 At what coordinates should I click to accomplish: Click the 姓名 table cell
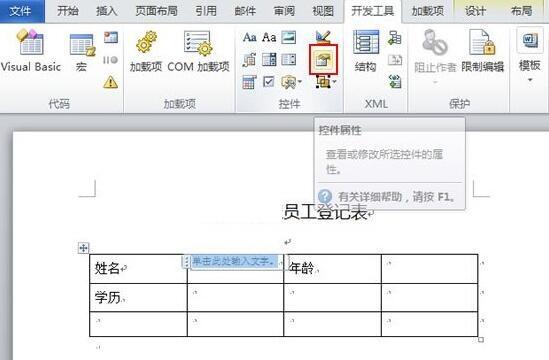point(138,269)
